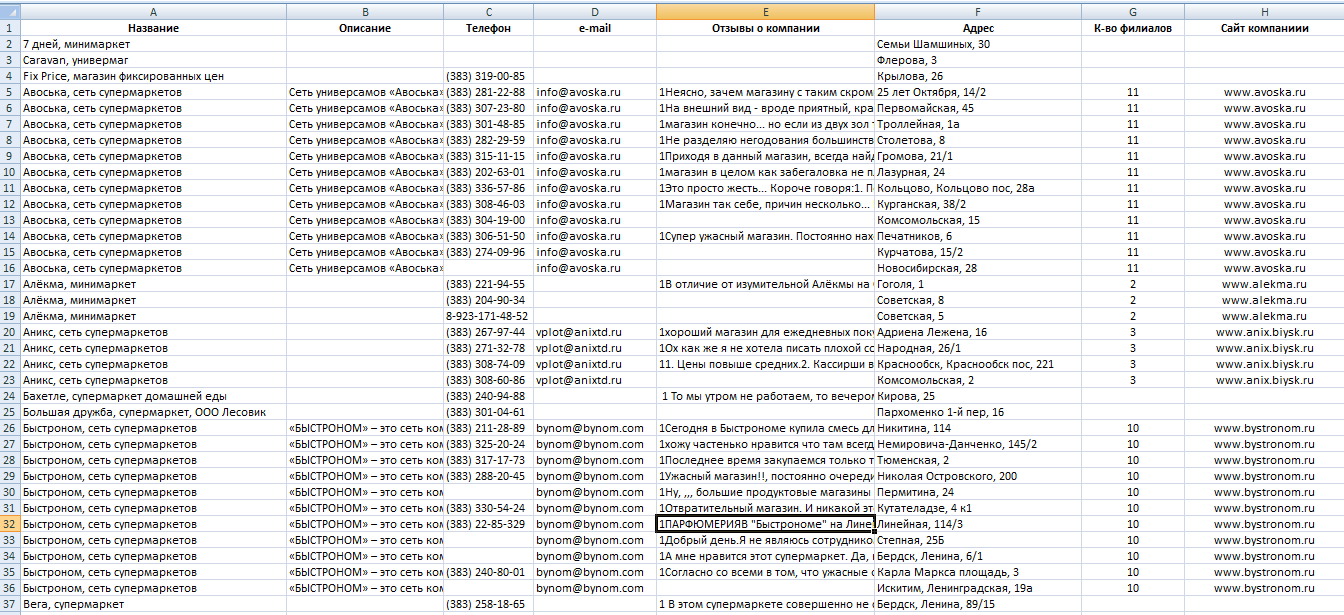Select cell 'Caravan, универмаг'

[x=153, y=60]
